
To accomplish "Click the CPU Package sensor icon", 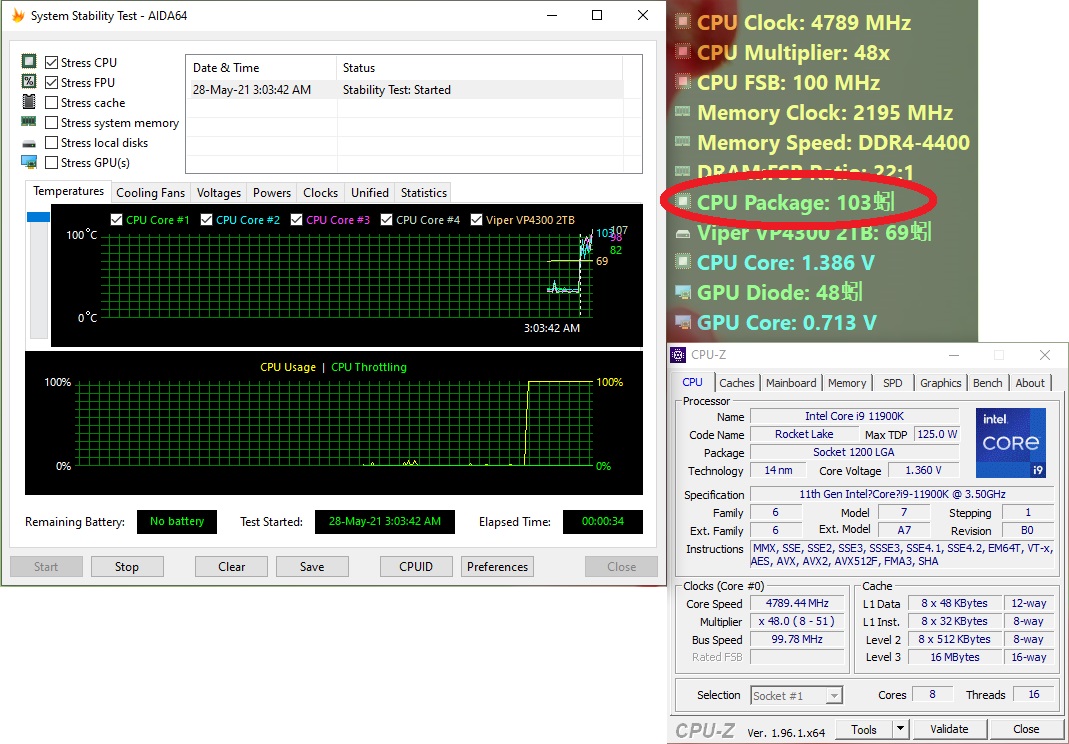I will [x=682, y=200].
